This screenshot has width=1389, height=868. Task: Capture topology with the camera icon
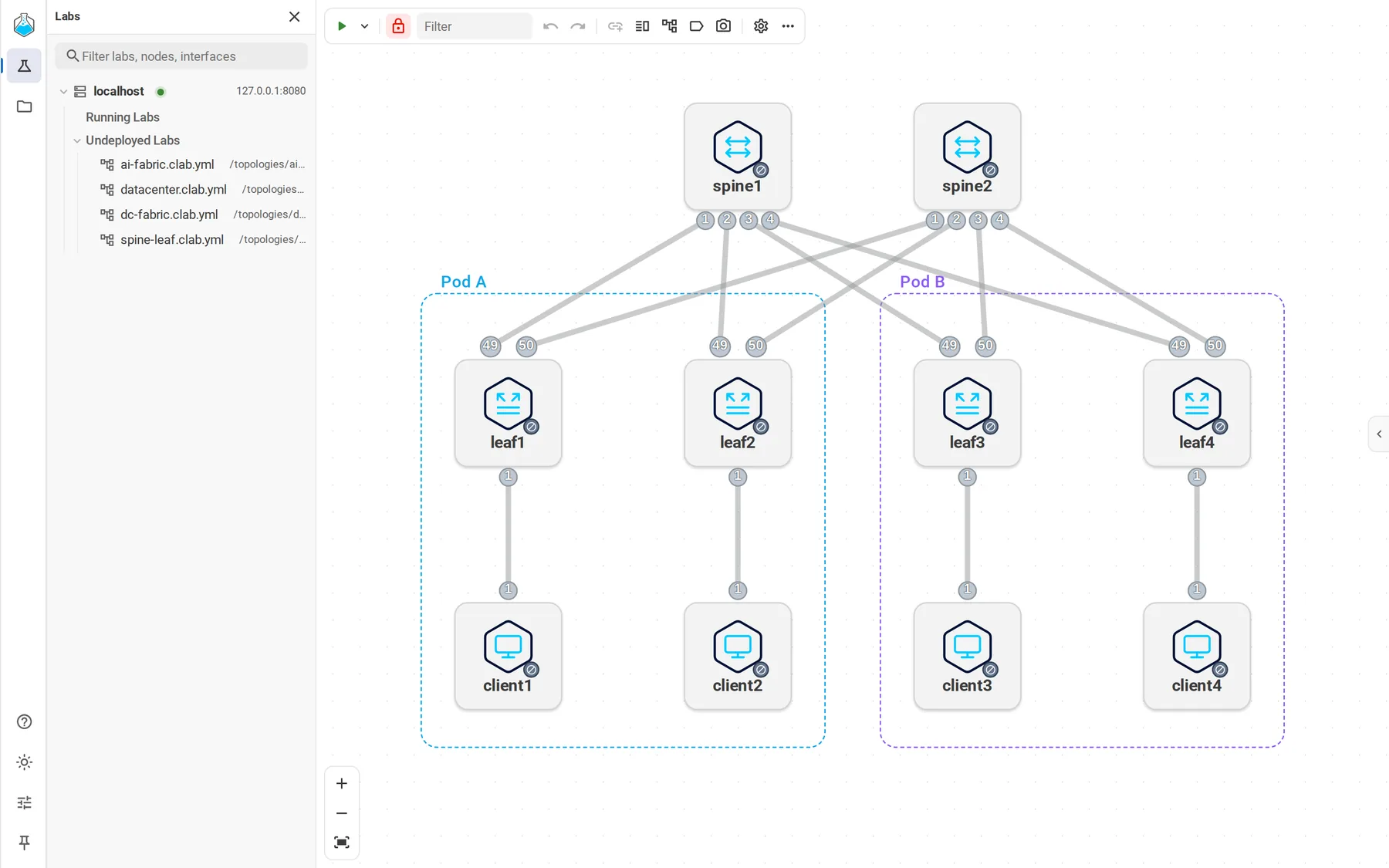click(x=723, y=26)
